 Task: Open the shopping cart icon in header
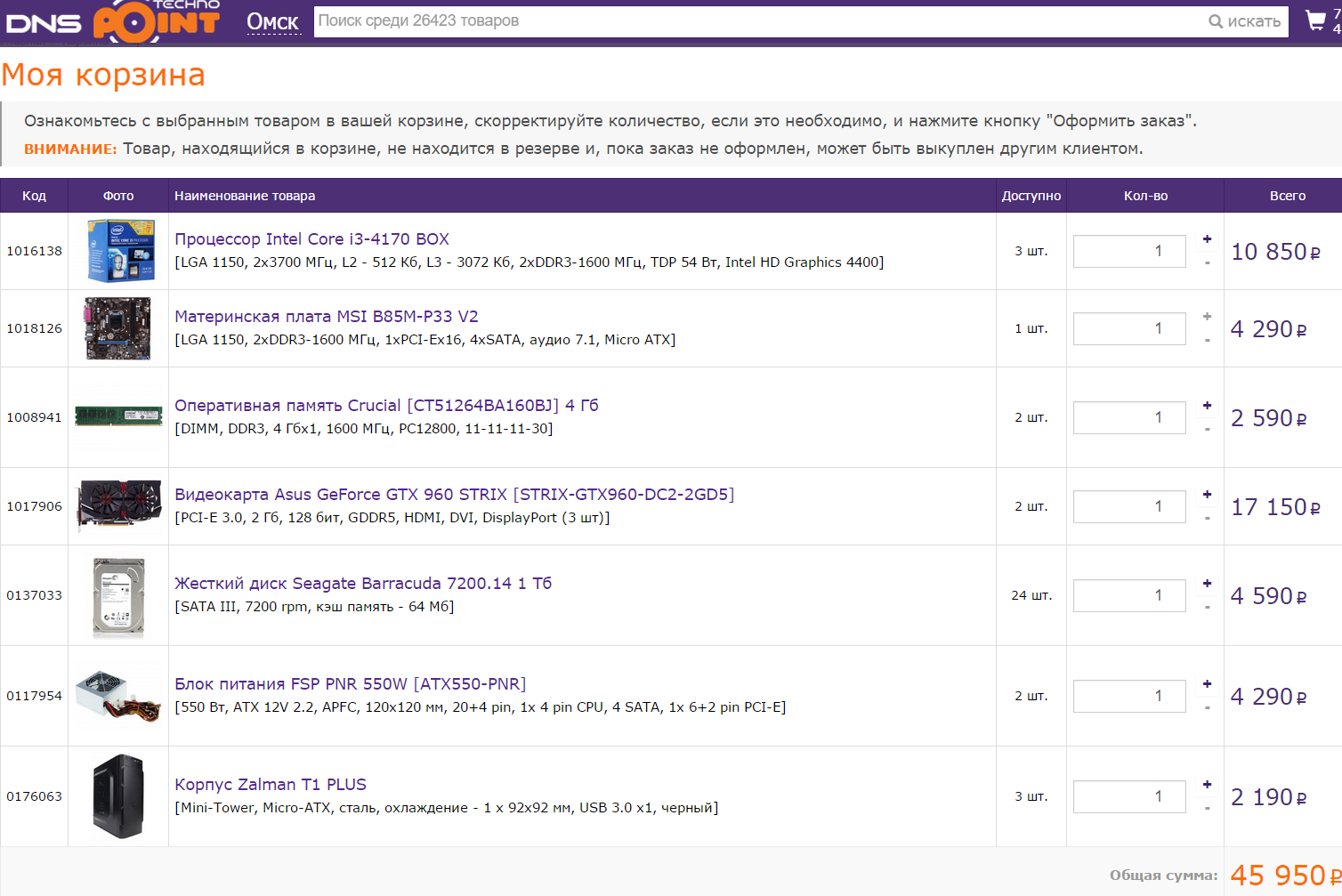pyautogui.click(x=1315, y=20)
